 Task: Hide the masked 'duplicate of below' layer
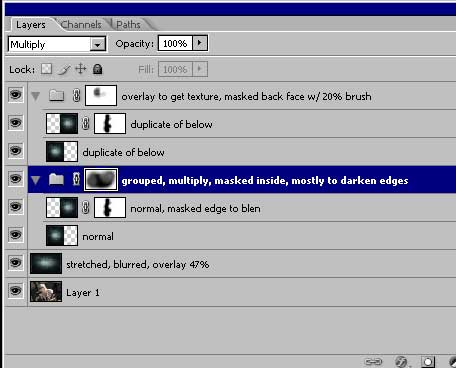(15, 123)
